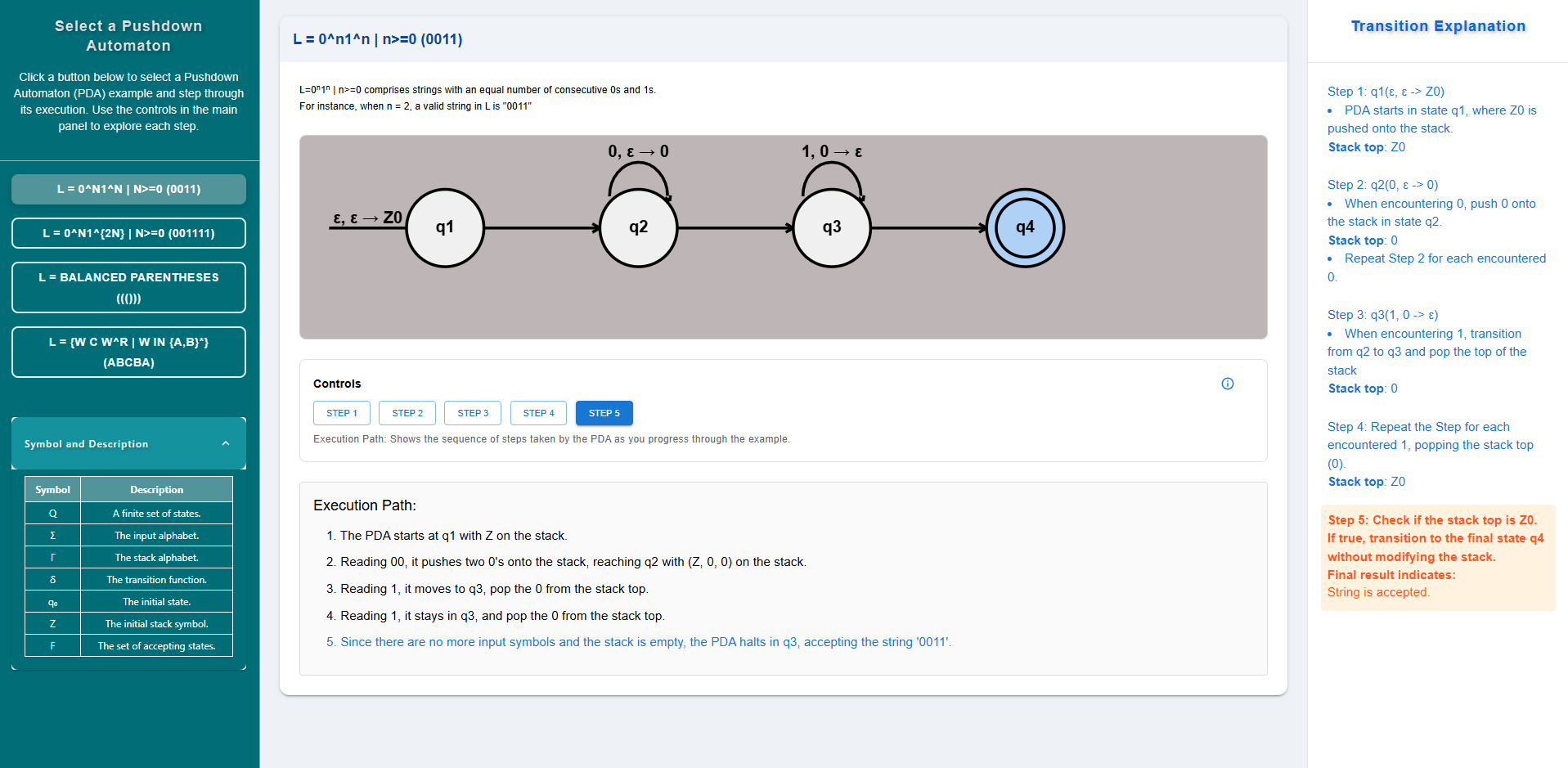The image size is (1568, 768).
Task: Click the q2 state circle
Action: point(638,227)
